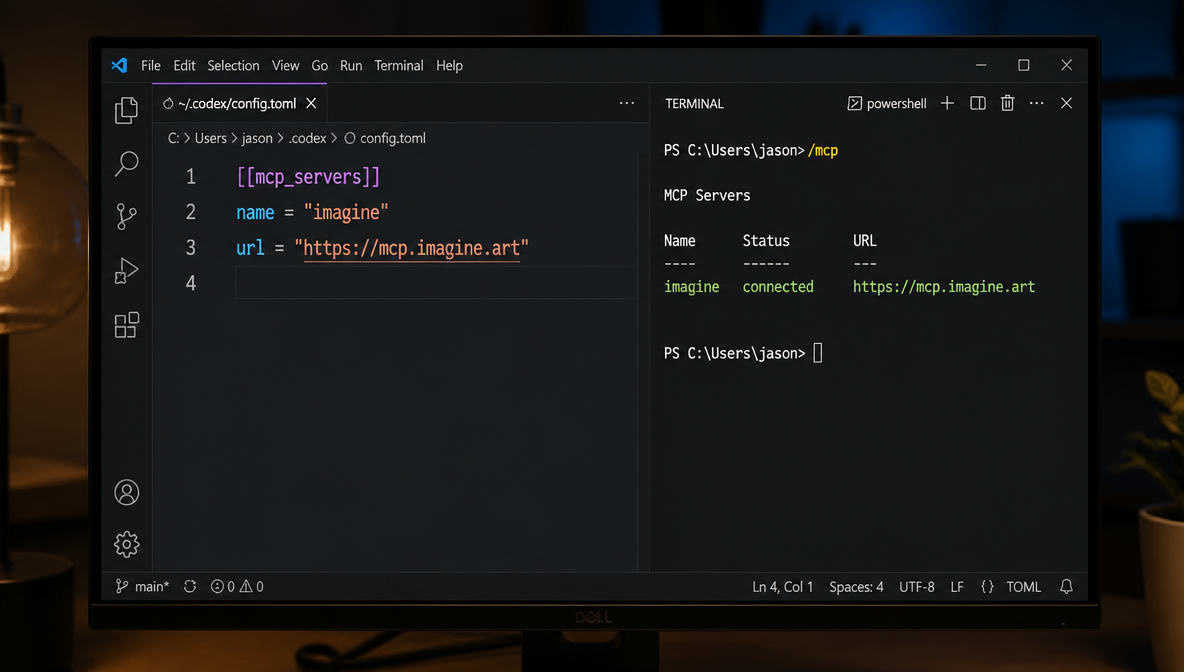Select the ~/.codex/config.toml tab
Viewport: 1184px width, 672px height.
(x=239, y=103)
